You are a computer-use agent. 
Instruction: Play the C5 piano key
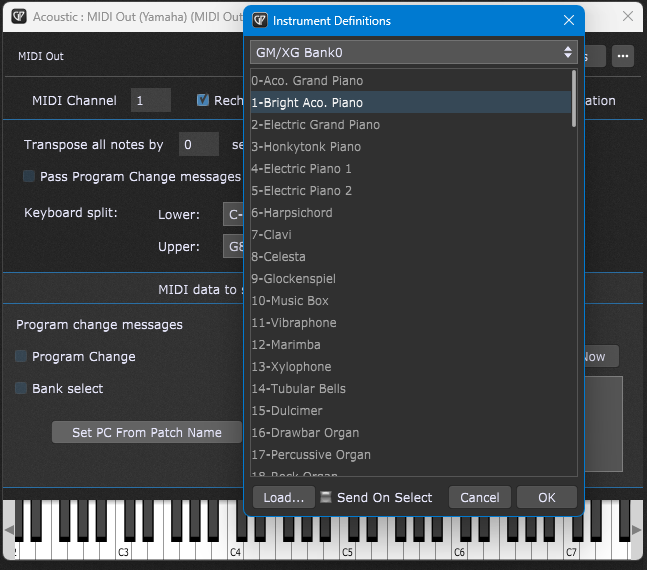tap(347, 551)
